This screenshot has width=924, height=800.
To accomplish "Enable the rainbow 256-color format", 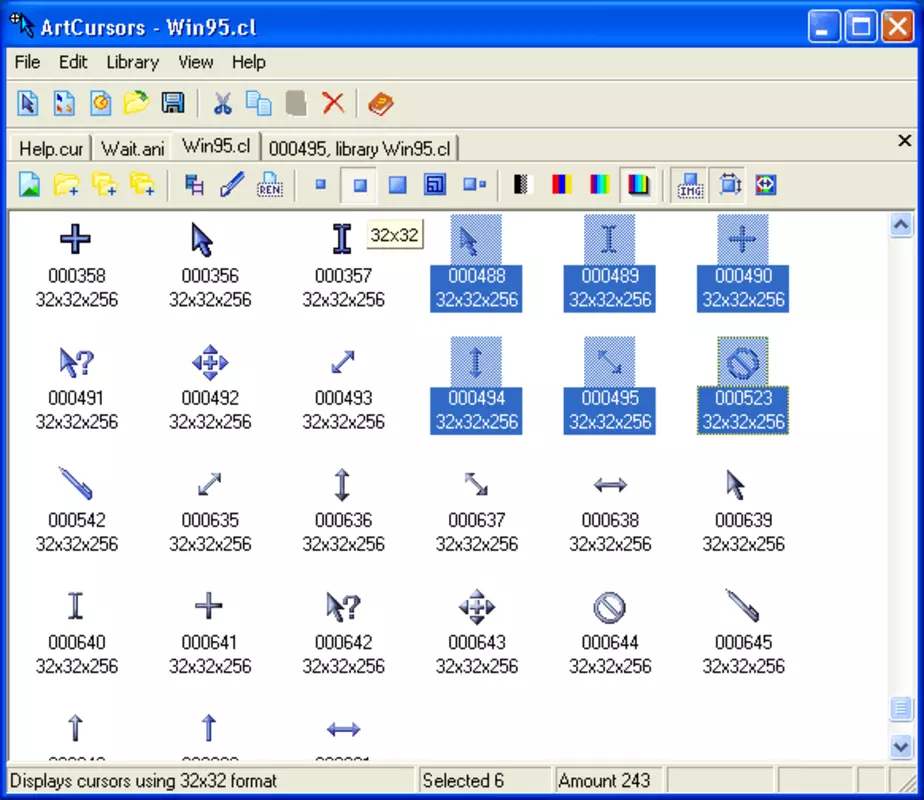I will 599,185.
